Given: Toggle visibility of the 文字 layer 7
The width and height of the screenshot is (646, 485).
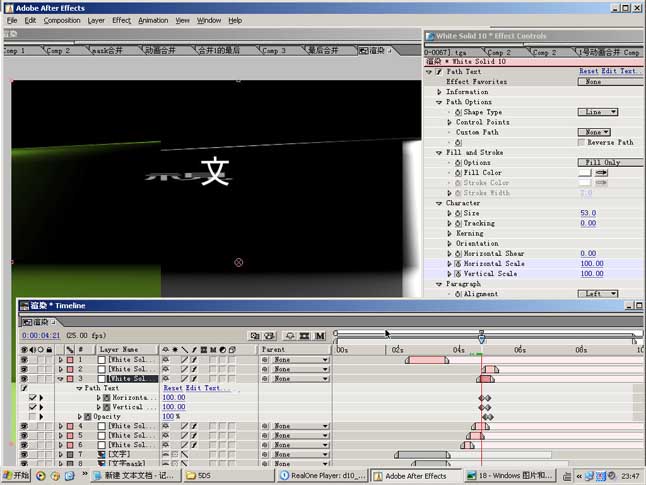Looking at the screenshot, I should [x=24, y=455].
